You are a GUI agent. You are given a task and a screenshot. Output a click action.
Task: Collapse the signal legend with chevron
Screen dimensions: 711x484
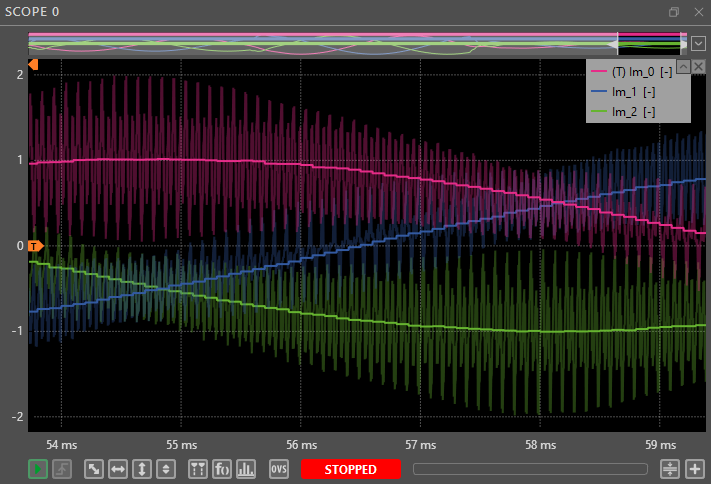coord(683,66)
